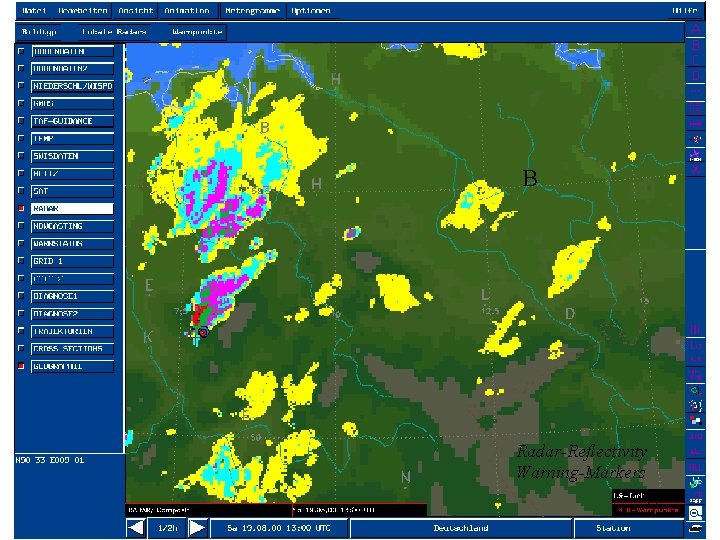
Task: Click the magenta D icon in right toolbar
Action: tap(696, 75)
